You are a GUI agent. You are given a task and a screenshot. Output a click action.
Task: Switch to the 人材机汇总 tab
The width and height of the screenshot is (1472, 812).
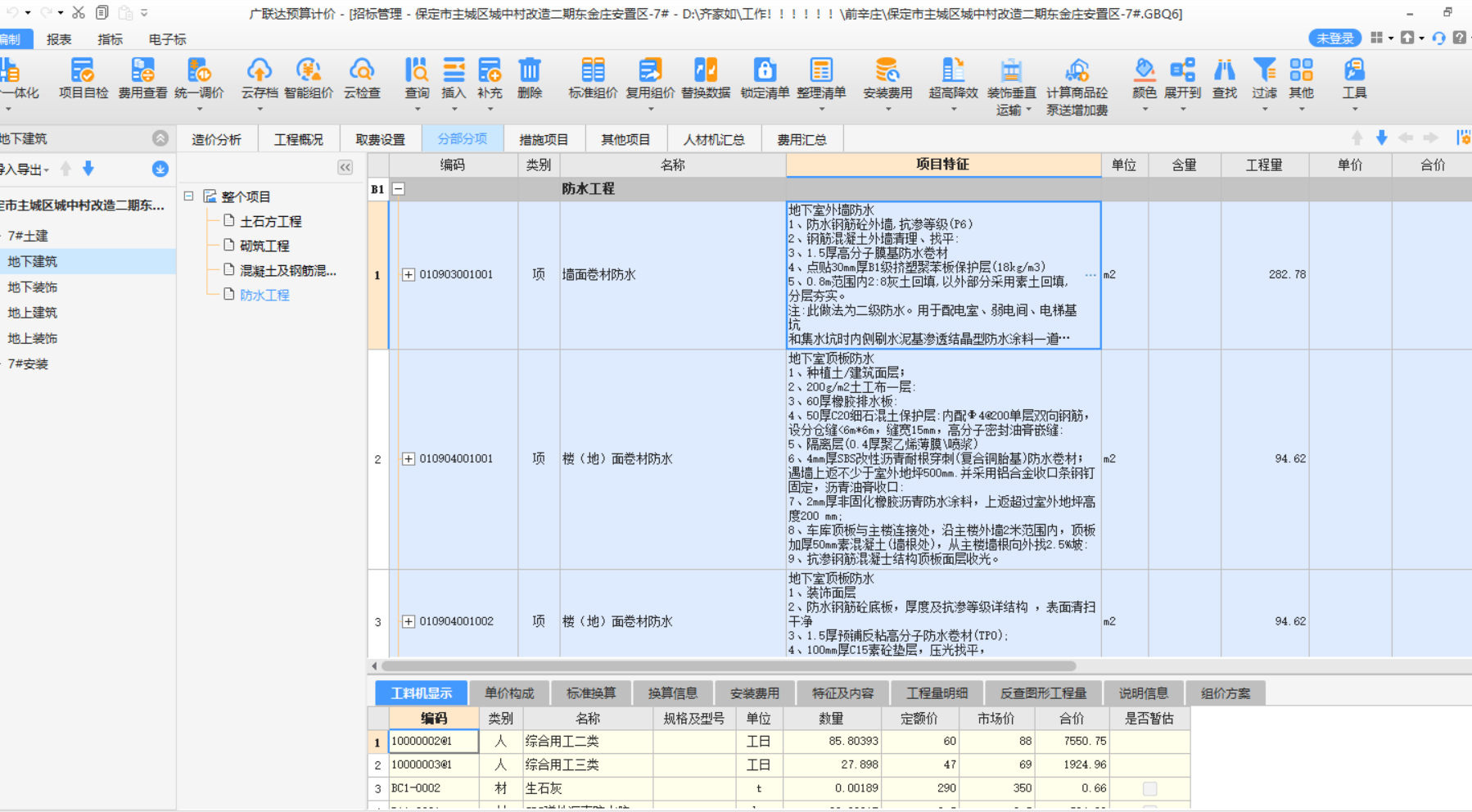tap(714, 139)
